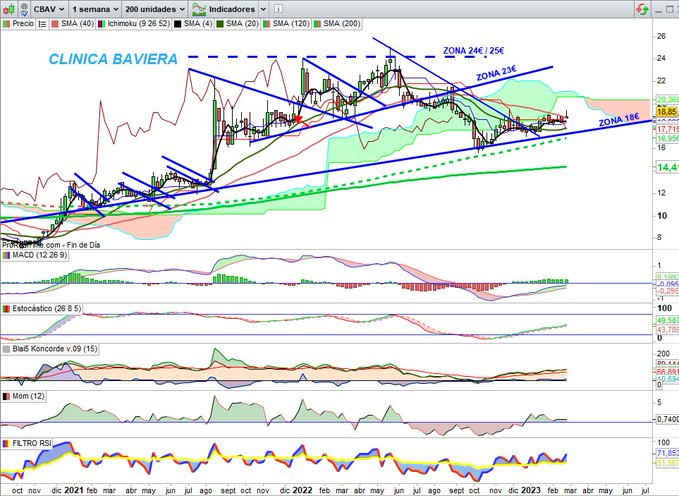Restore the chart window size
This screenshot has width=679, height=496.
[x=669, y=10]
